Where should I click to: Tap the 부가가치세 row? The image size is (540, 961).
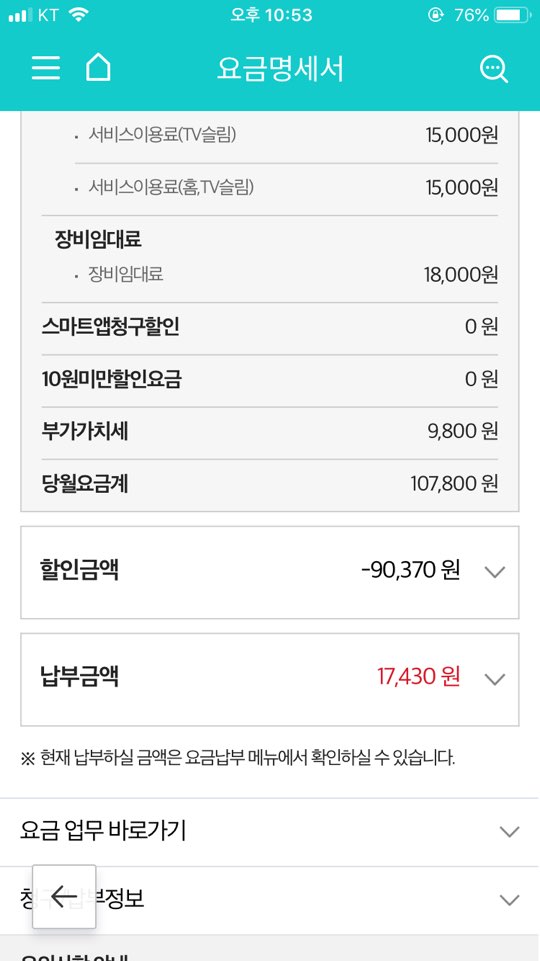270,432
